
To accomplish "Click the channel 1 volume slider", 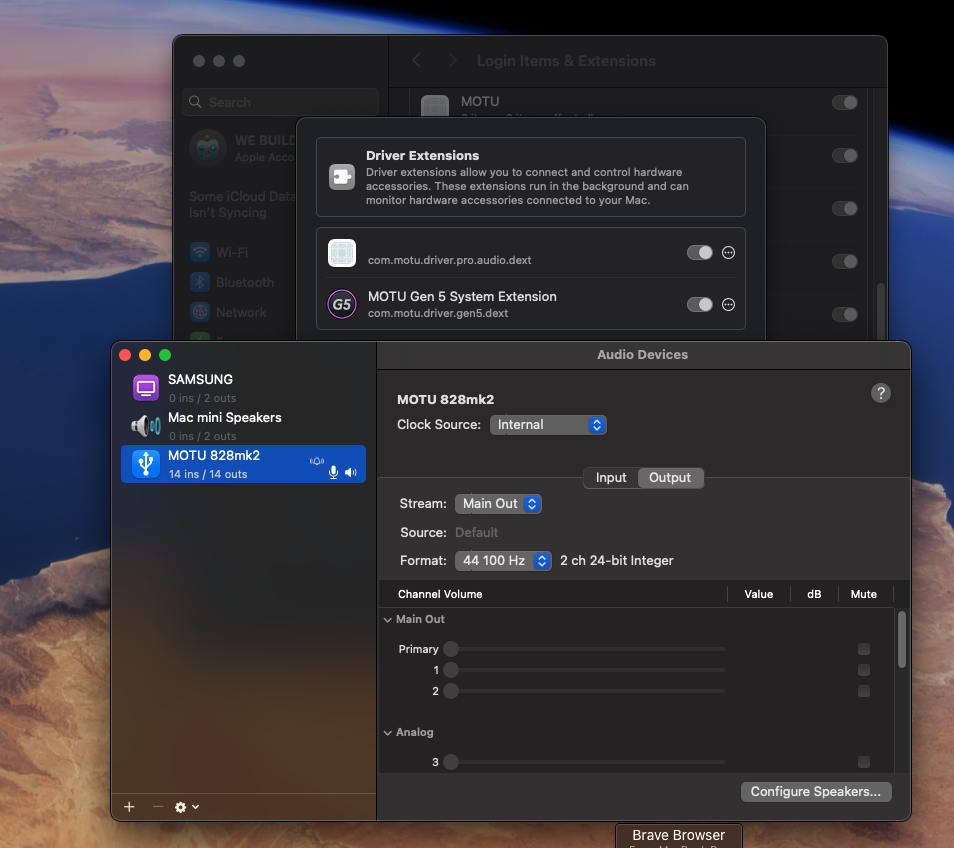I will click(x=584, y=670).
